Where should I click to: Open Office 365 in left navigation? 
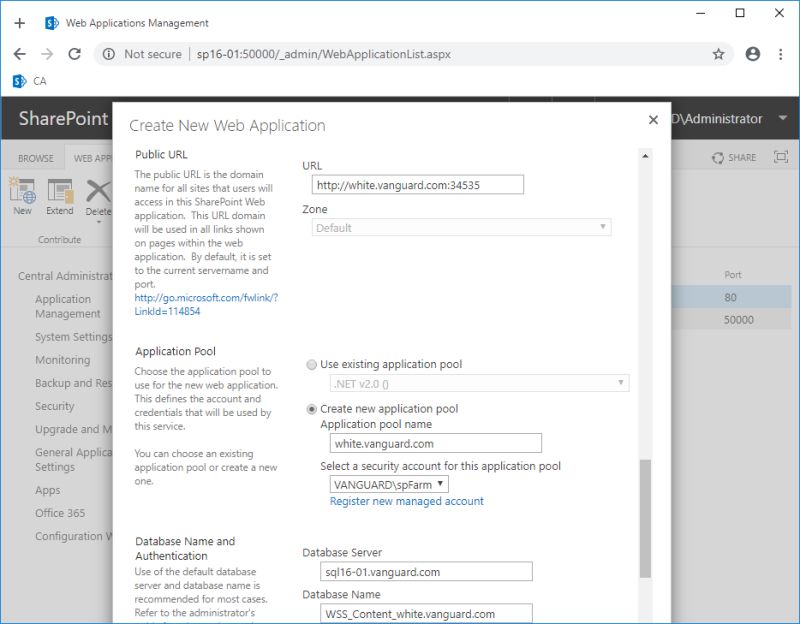(x=60, y=513)
